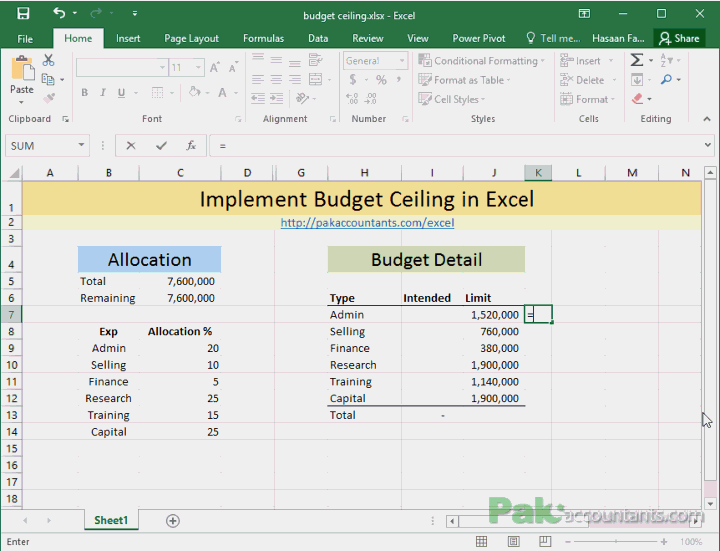
Task: Toggle Italic formatting
Action: tap(103, 93)
